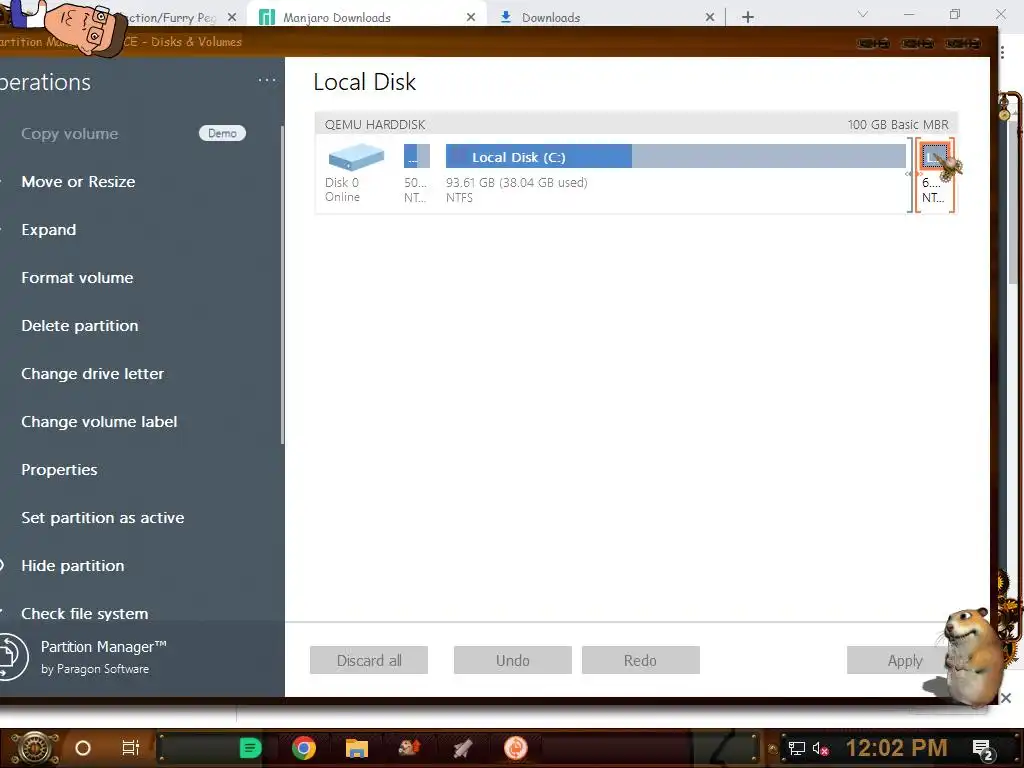Screen dimensions: 1024x768
Task: Select the small 50 MB NTFS partition
Action: coord(417,157)
